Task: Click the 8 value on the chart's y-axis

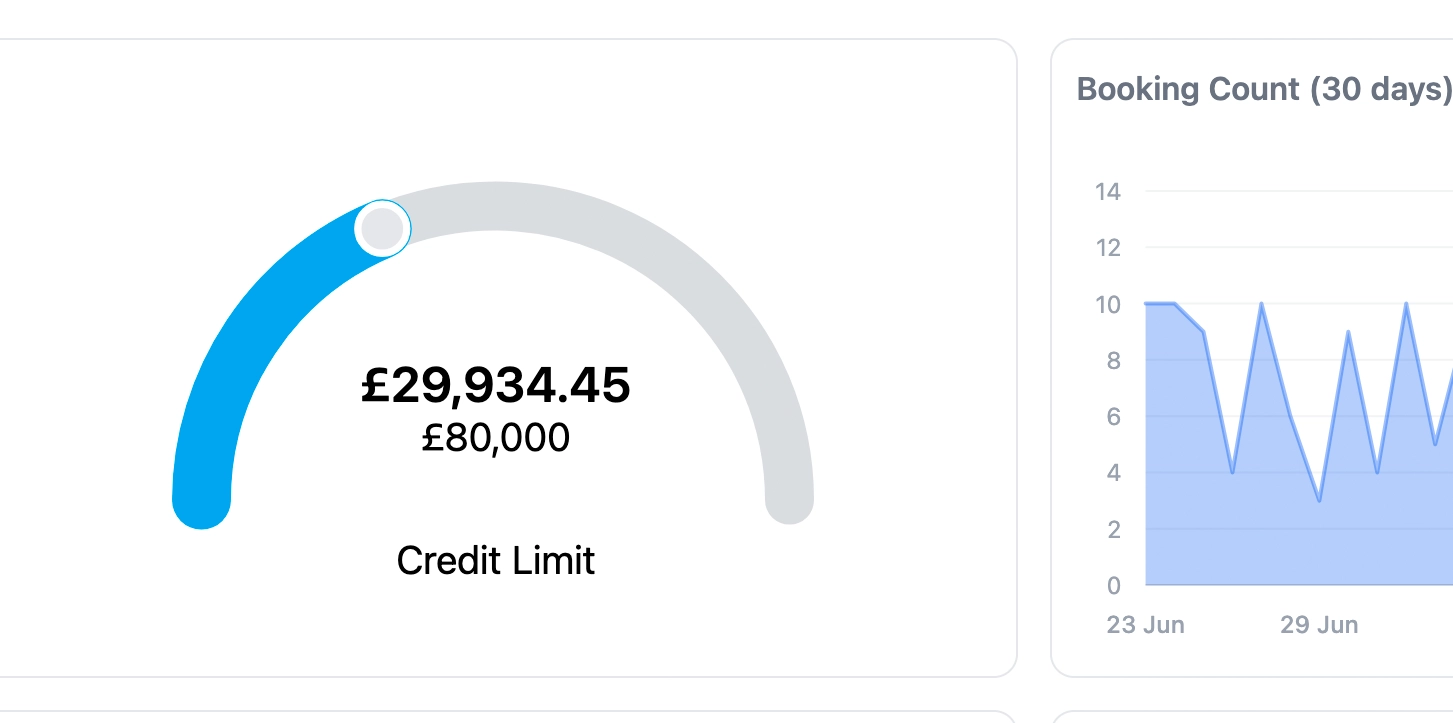Action: pos(1113,360)
